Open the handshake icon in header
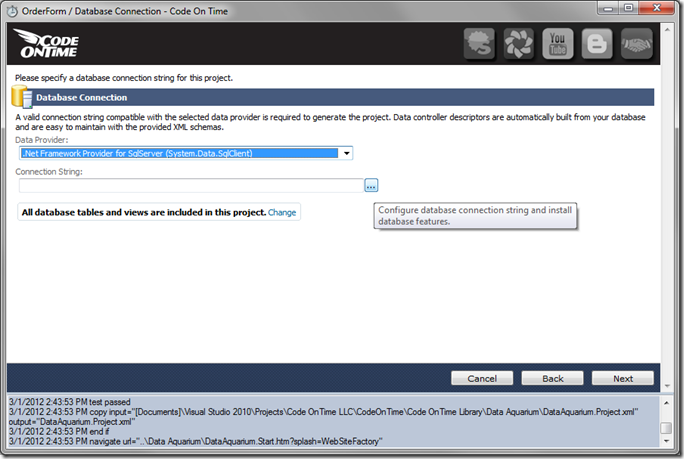 (x=637, y=43)
